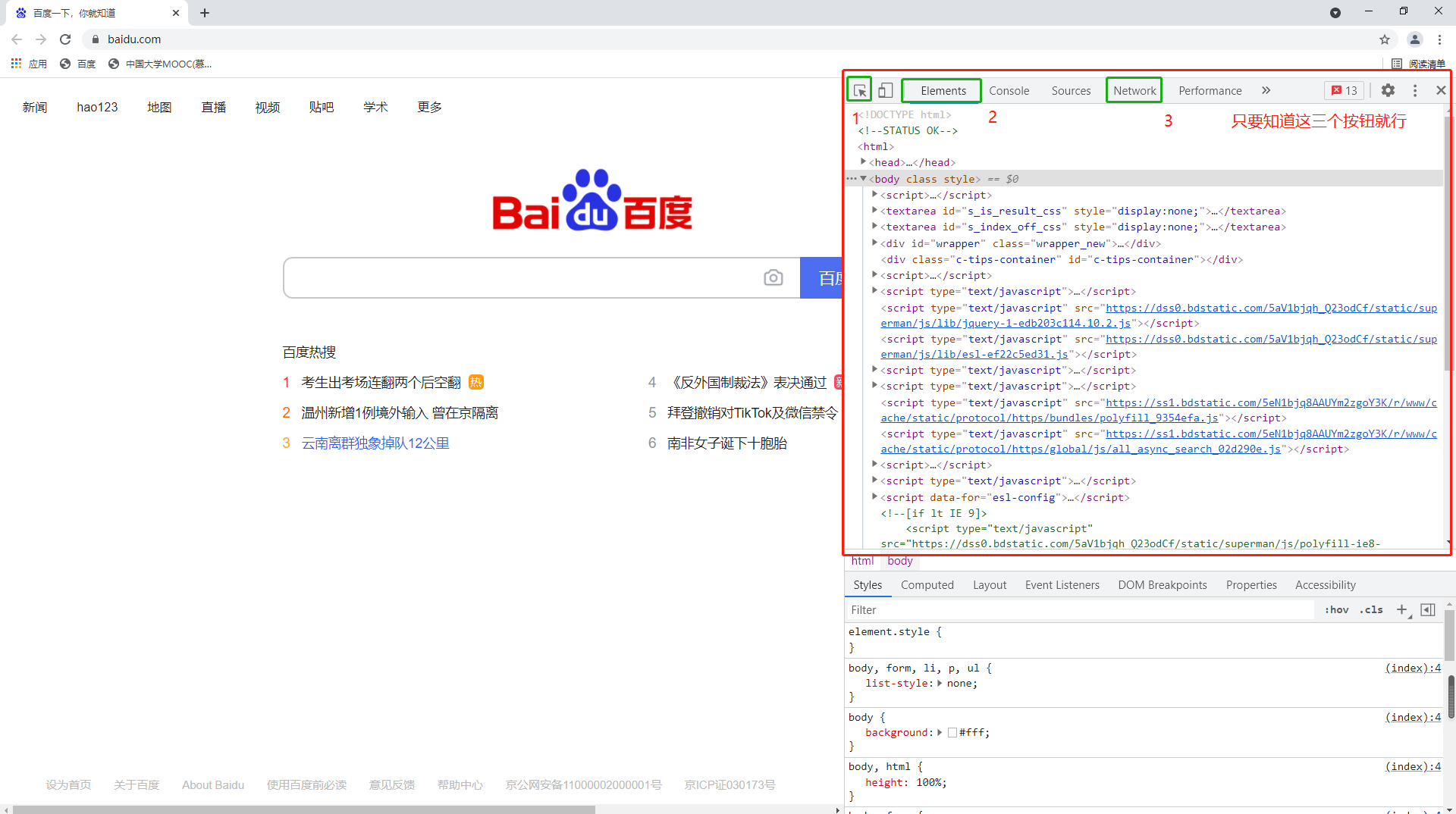Screen dimensions: 1456x814
Task: Open the Network tab
Action: [x=1134, y=90]
